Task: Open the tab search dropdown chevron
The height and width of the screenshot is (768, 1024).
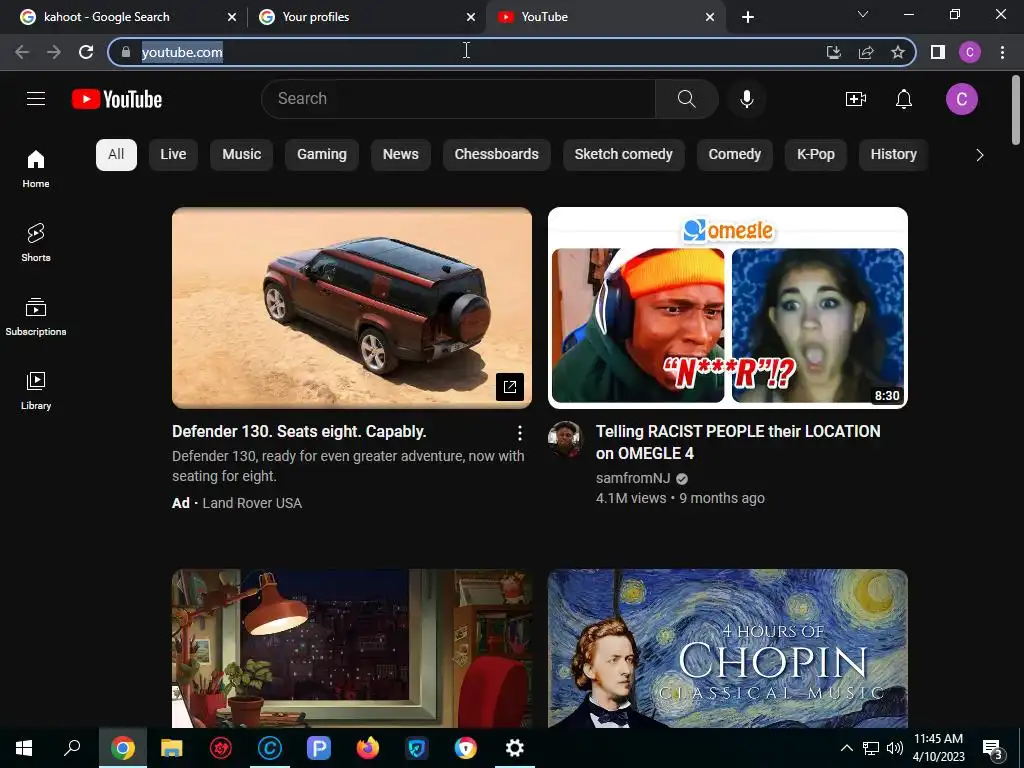Action: (863, 15)
